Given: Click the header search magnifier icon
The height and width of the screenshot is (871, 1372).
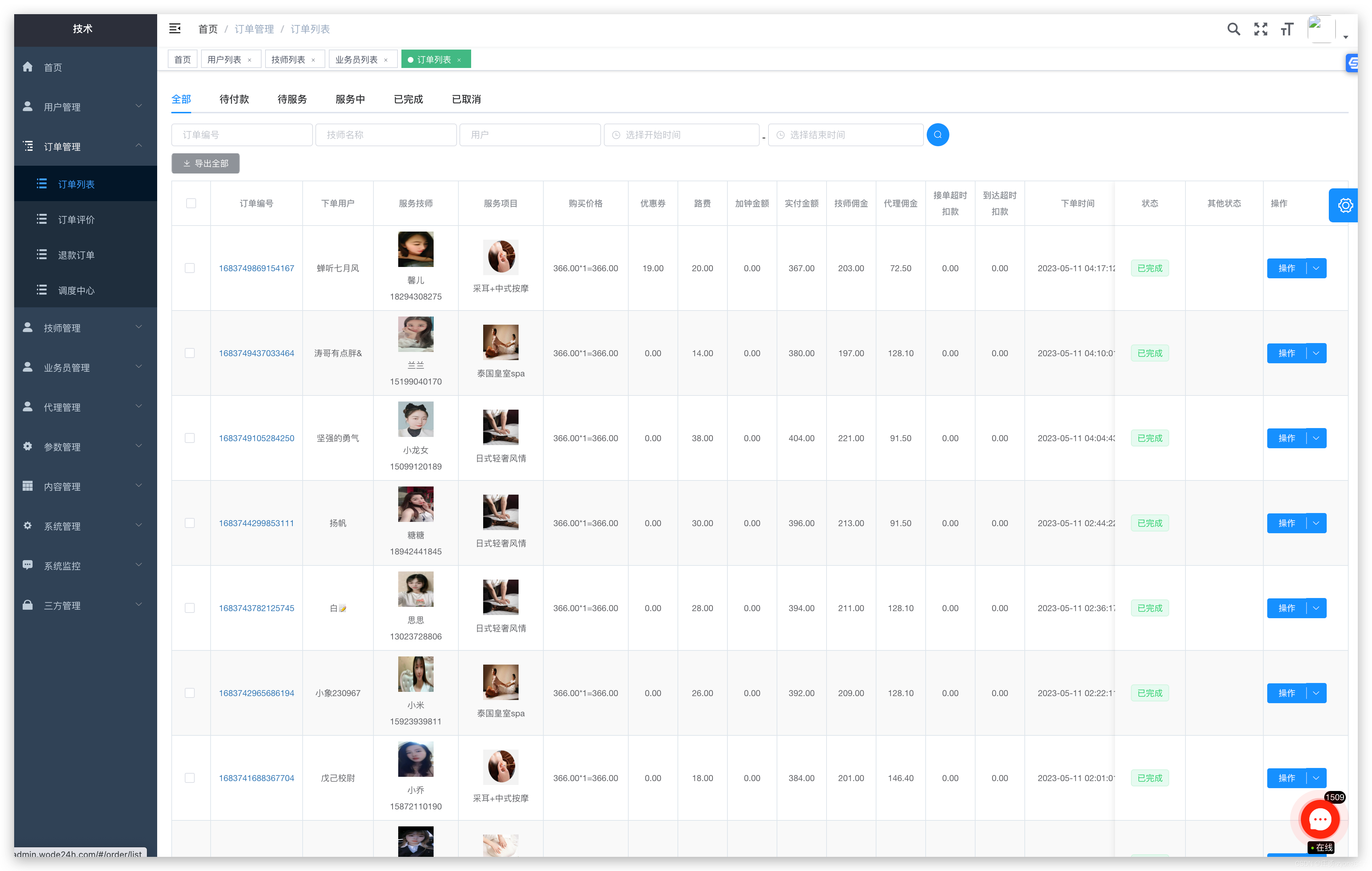Looking at the screenshot, I should [1233, 29].
